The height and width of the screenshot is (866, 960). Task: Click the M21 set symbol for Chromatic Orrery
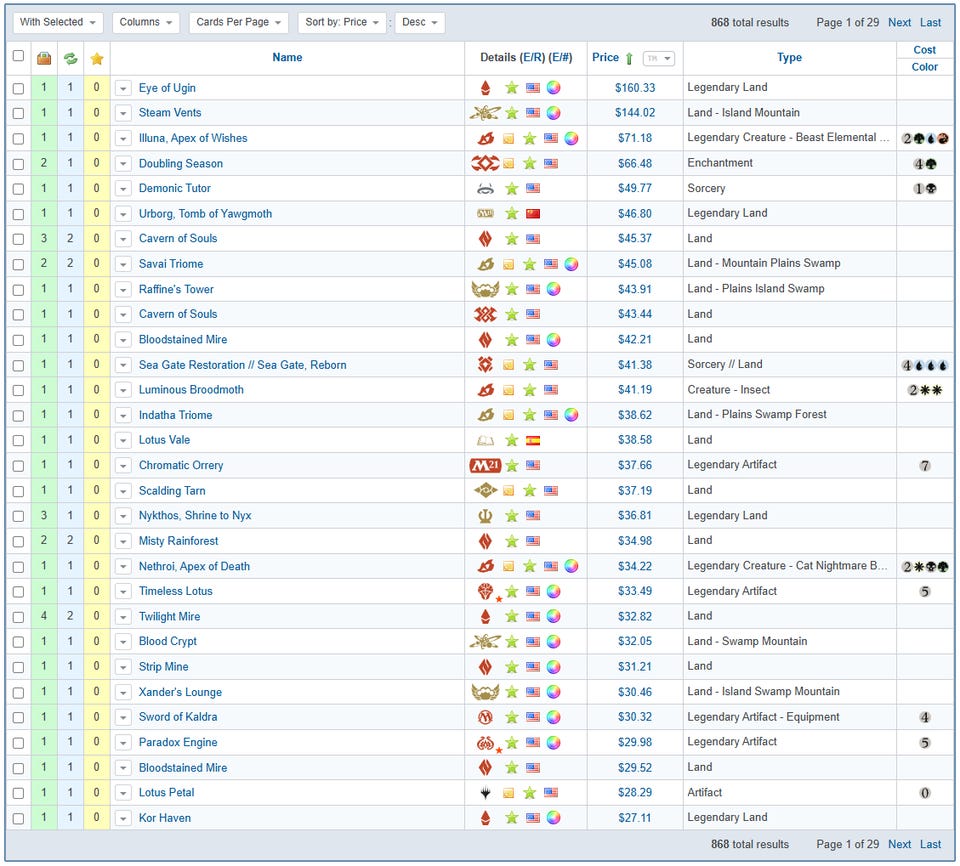click(485, 465)
